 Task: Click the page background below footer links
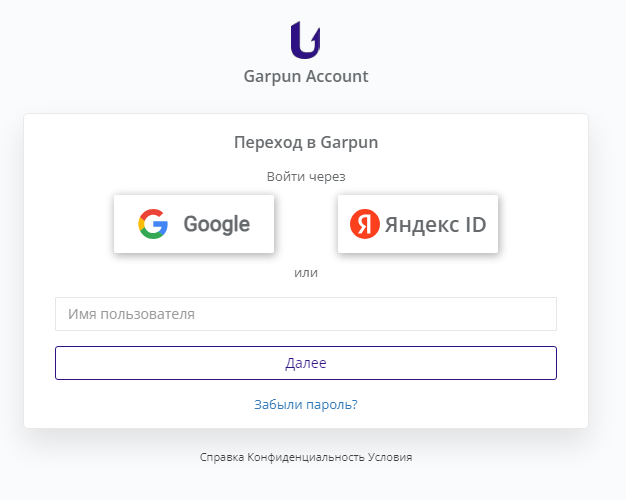[x=306, y=485]
